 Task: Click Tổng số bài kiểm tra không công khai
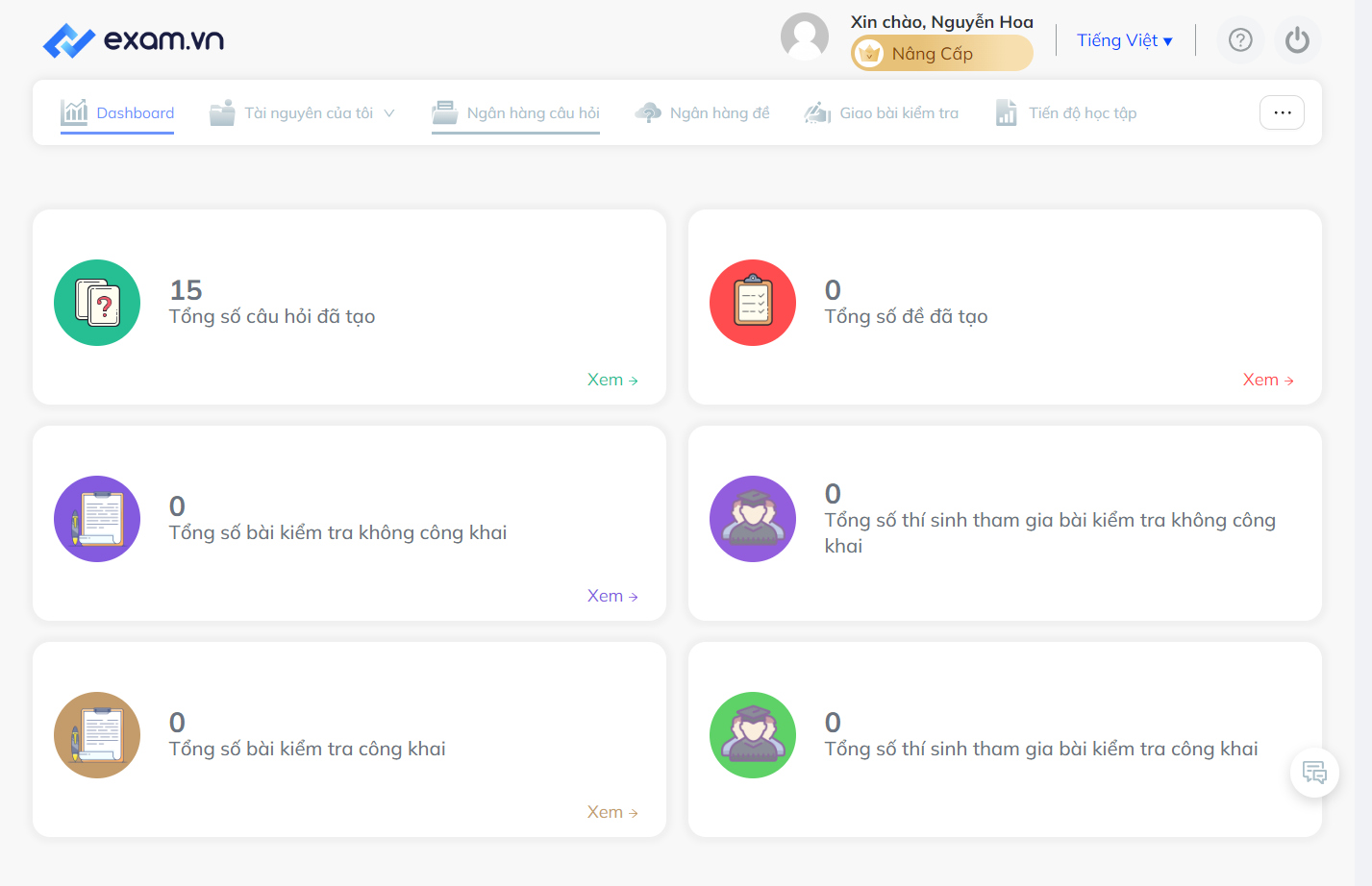[x=337, y=532]
